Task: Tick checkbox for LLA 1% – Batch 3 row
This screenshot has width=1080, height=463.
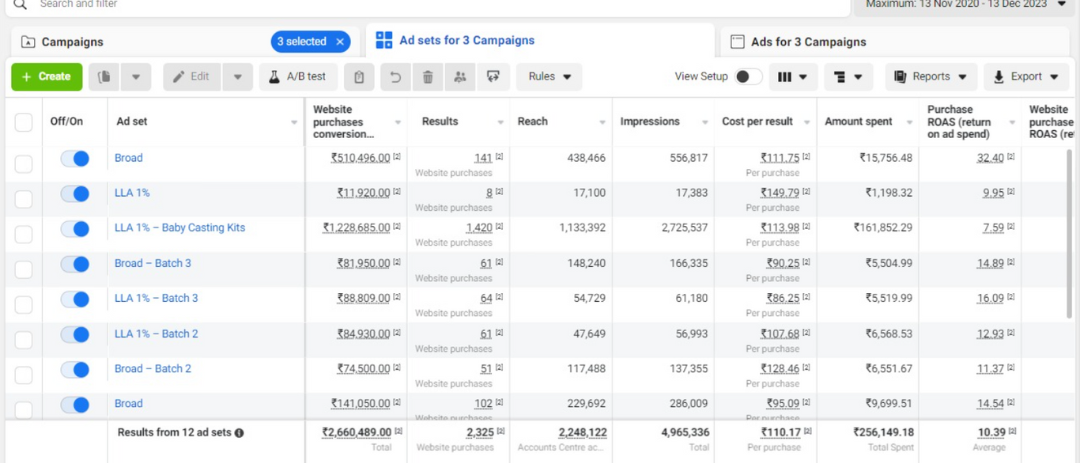Action: (23, 305)
